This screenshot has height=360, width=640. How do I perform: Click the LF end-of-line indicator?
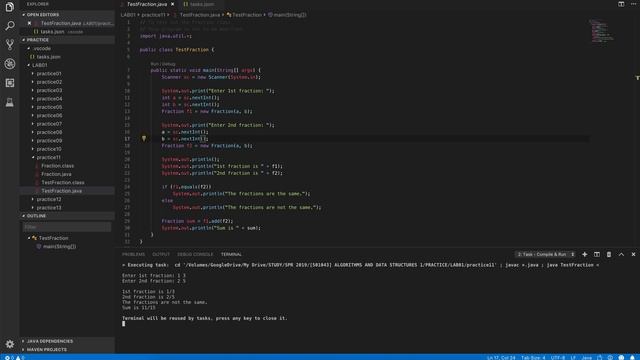pos(573,358)
